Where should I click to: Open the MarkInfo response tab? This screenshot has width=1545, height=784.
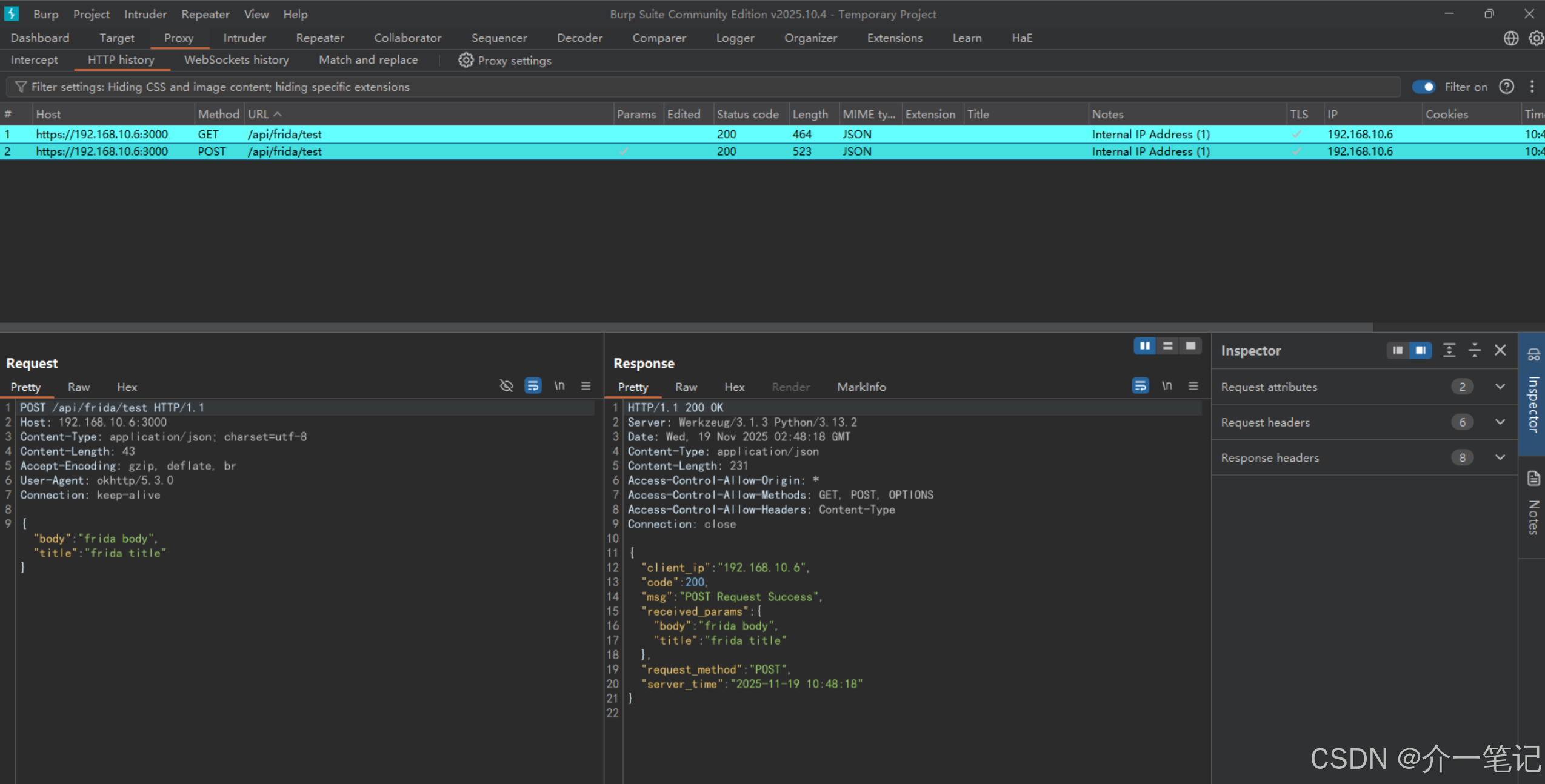click(861, 387)
